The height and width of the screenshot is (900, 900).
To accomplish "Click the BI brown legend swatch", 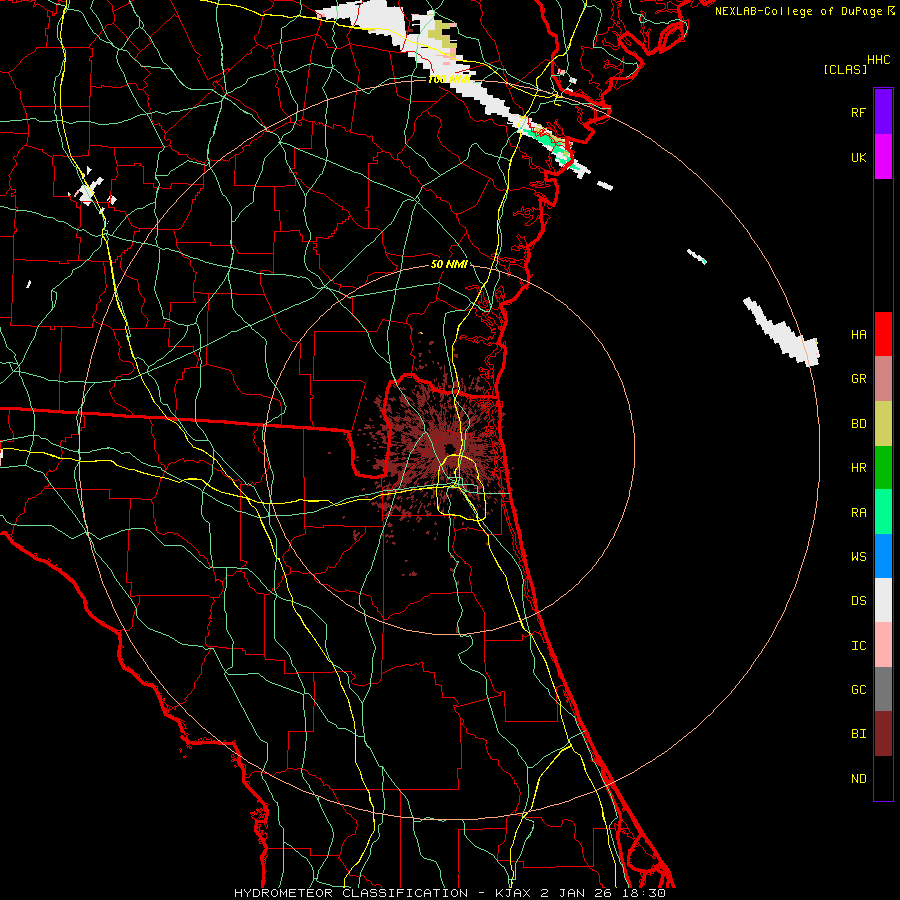I will (x=883, y=734).
